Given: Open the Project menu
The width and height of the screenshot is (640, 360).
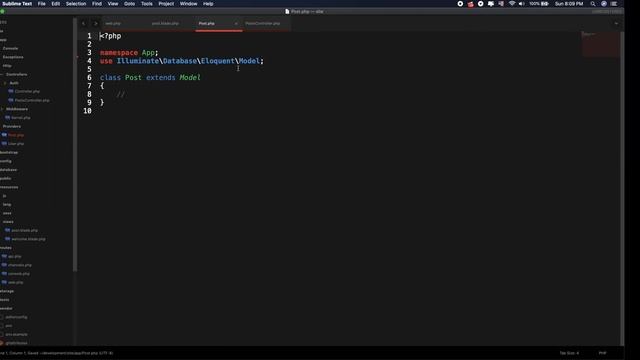Looking at the screenshot, I should (166, 4).
